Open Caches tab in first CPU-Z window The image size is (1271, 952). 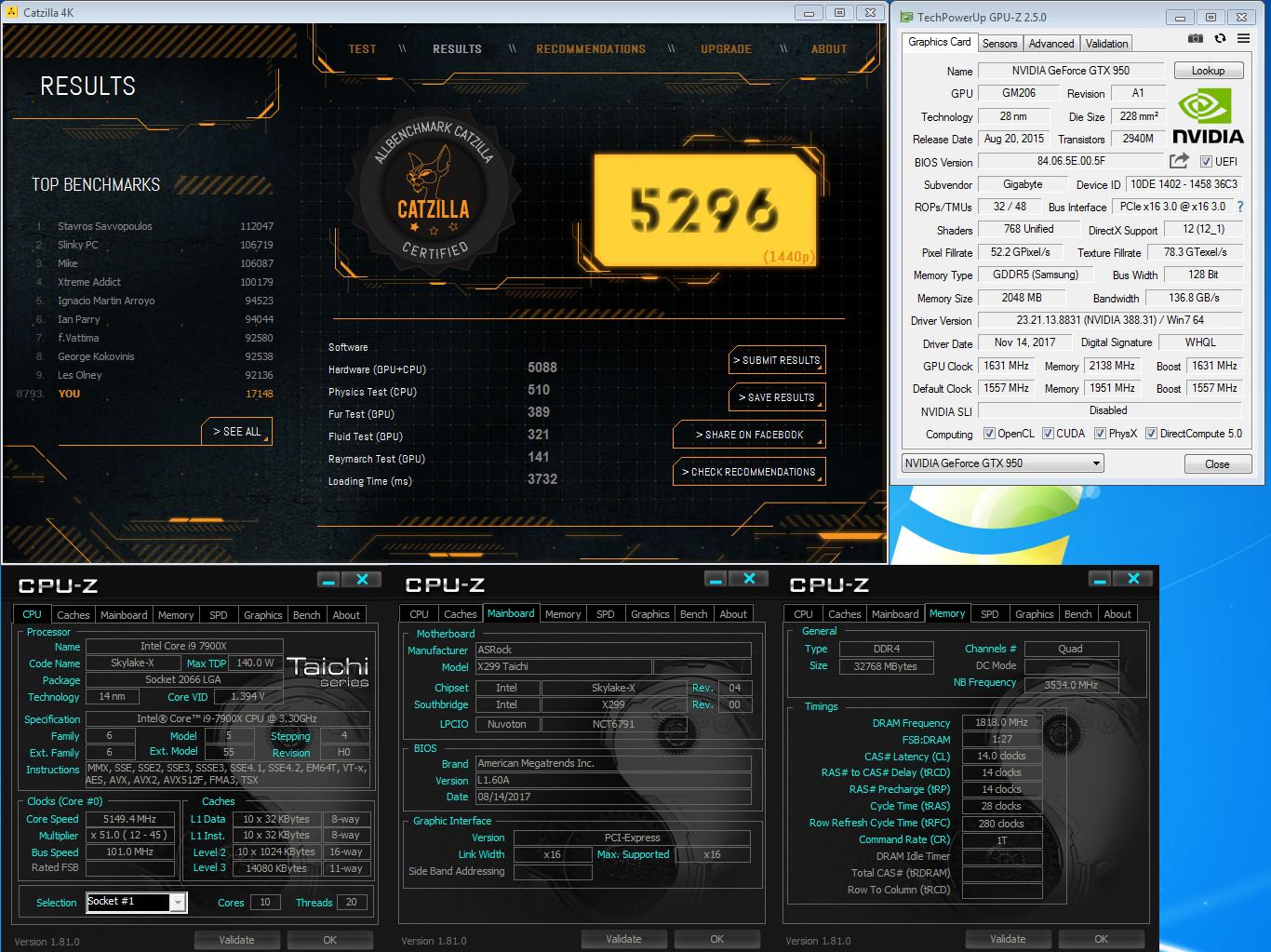73,615
